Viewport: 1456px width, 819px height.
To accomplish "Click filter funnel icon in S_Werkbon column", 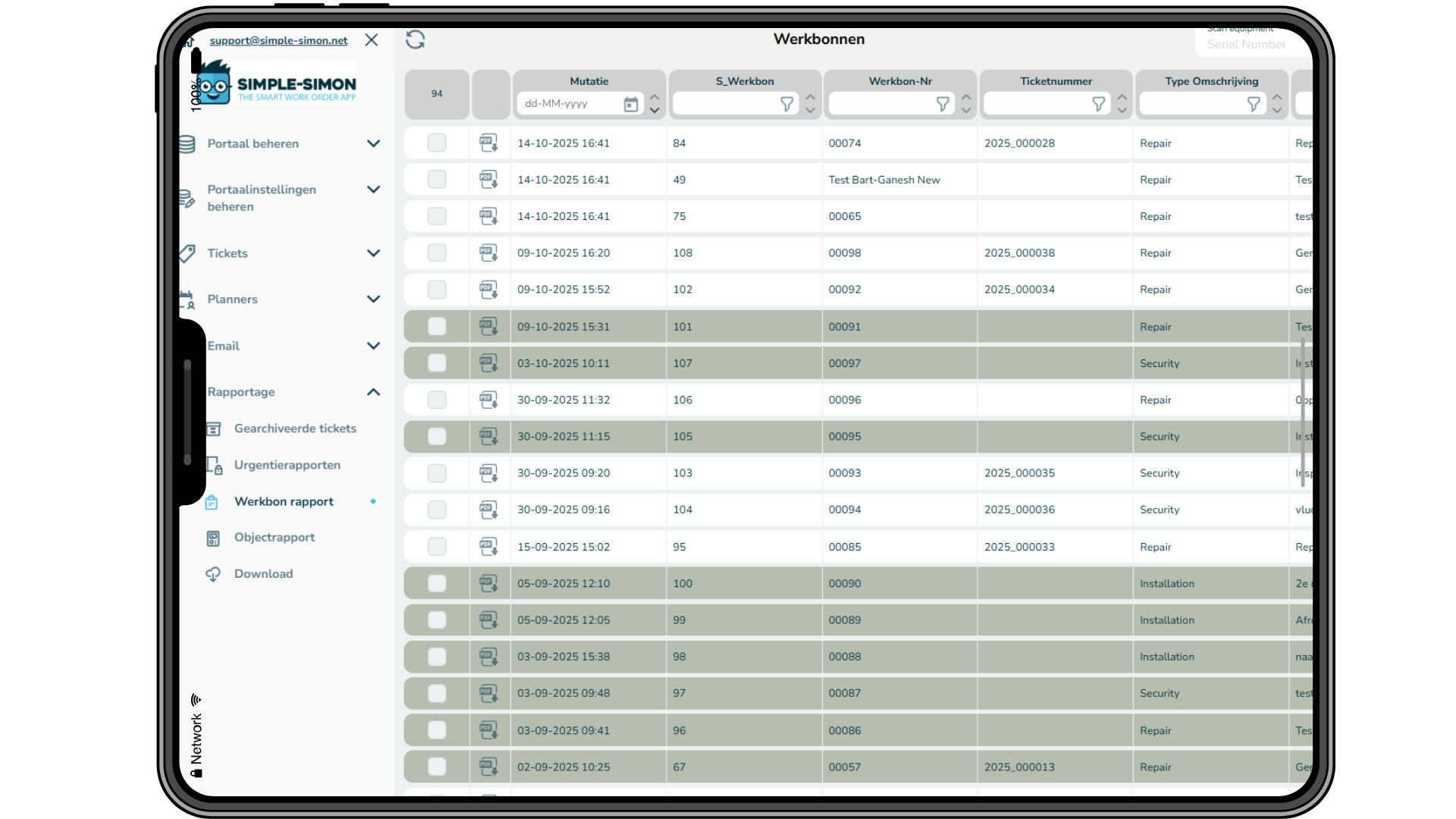I will click(x=787, y=104).
